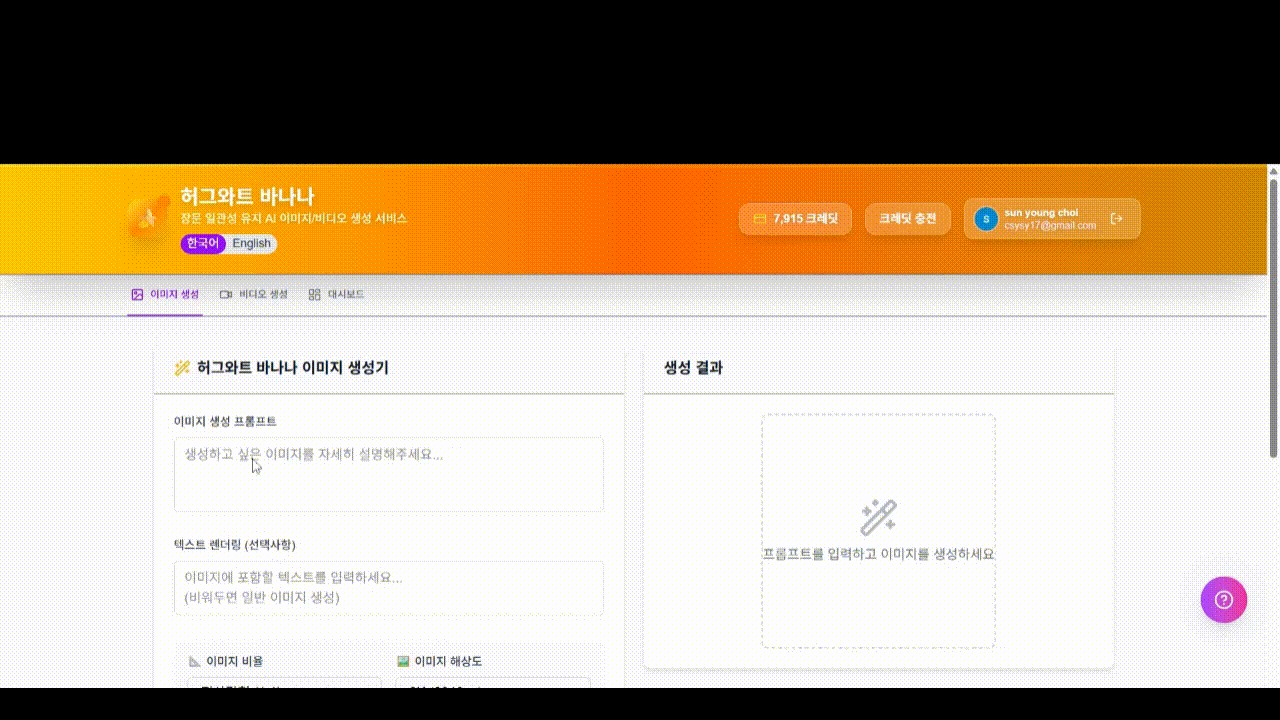The width and height of the screenshot is (1280, 720).
Task: Click the subtitle mentioning "AI 이미지/비디오 생성 서비스"
Action: (294, 218)
